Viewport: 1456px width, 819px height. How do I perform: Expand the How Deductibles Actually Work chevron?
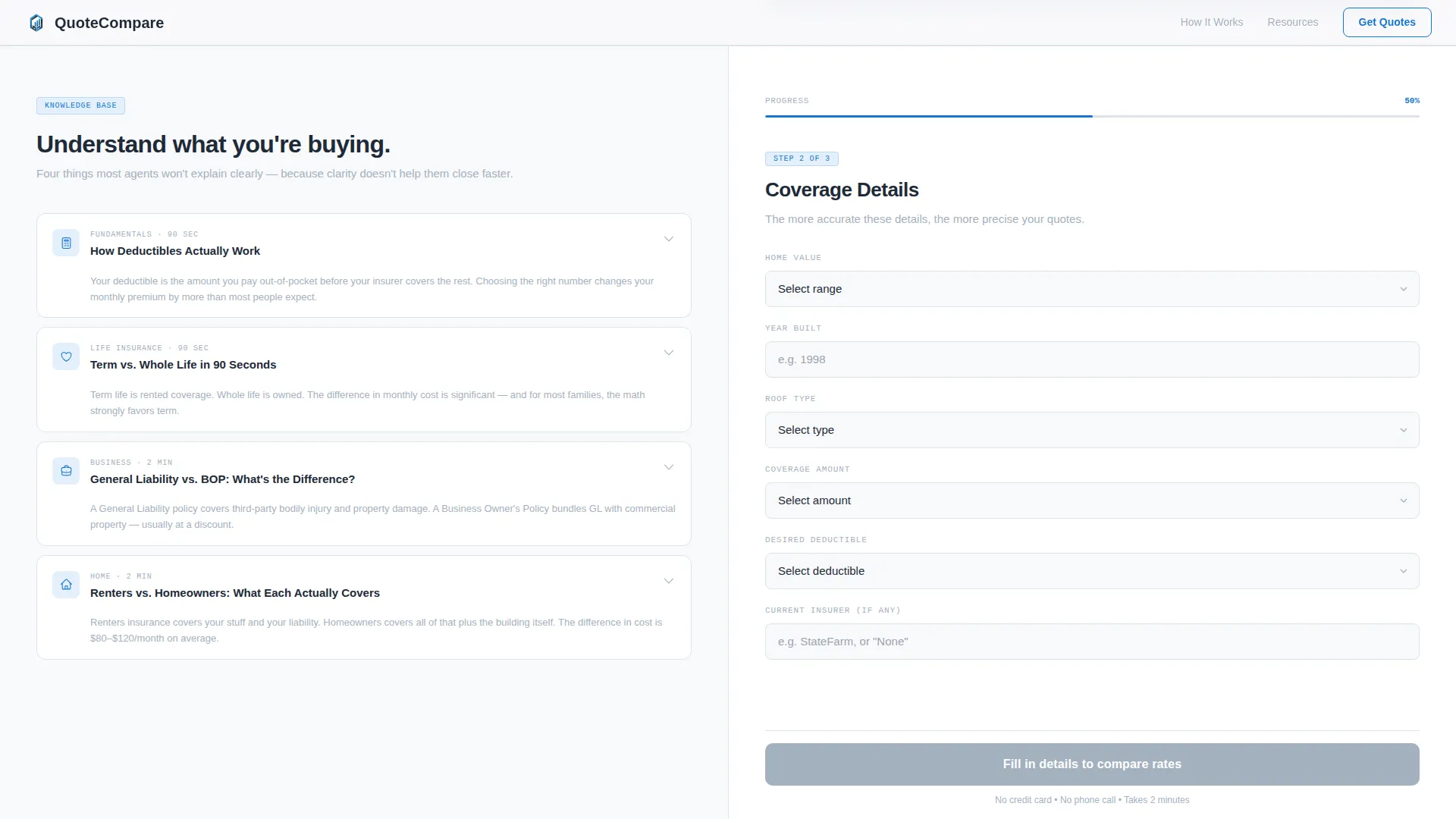tap(669, 239)
